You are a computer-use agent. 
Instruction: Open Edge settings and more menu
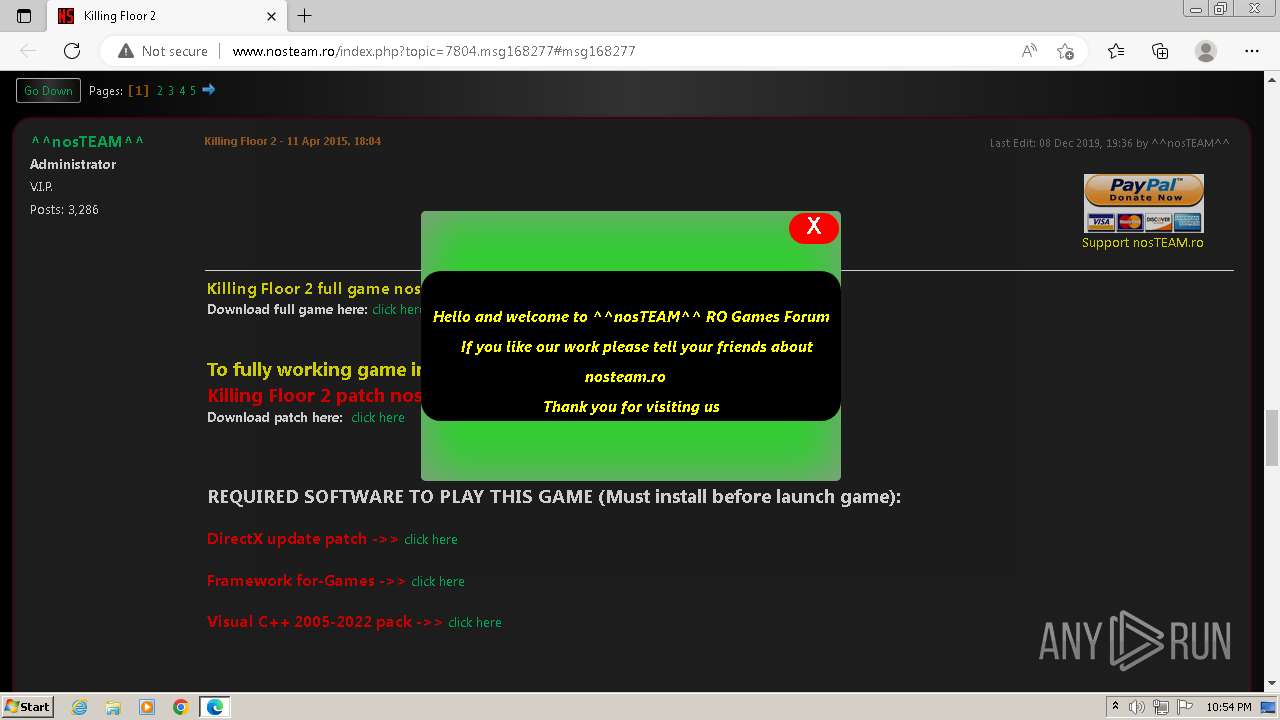tap(1252, 51)
